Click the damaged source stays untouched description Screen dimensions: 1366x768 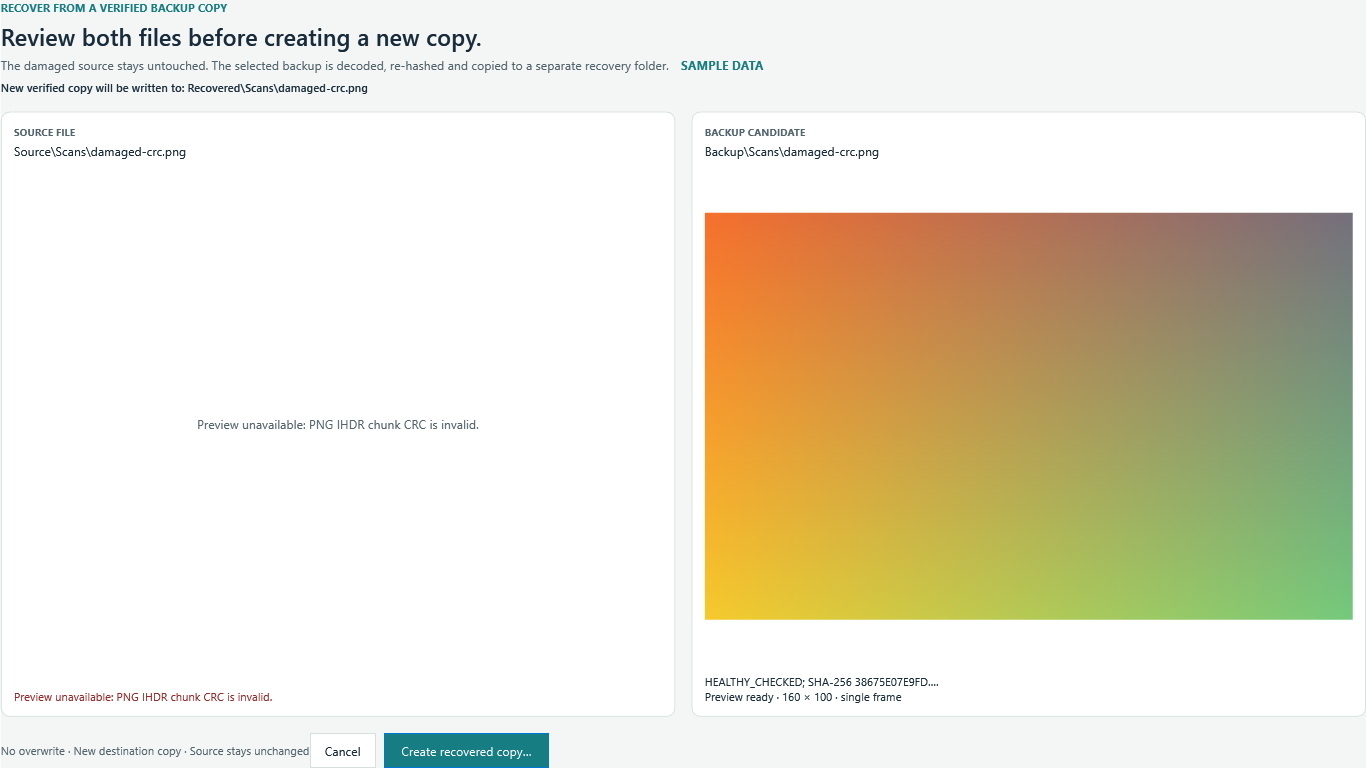335,66
